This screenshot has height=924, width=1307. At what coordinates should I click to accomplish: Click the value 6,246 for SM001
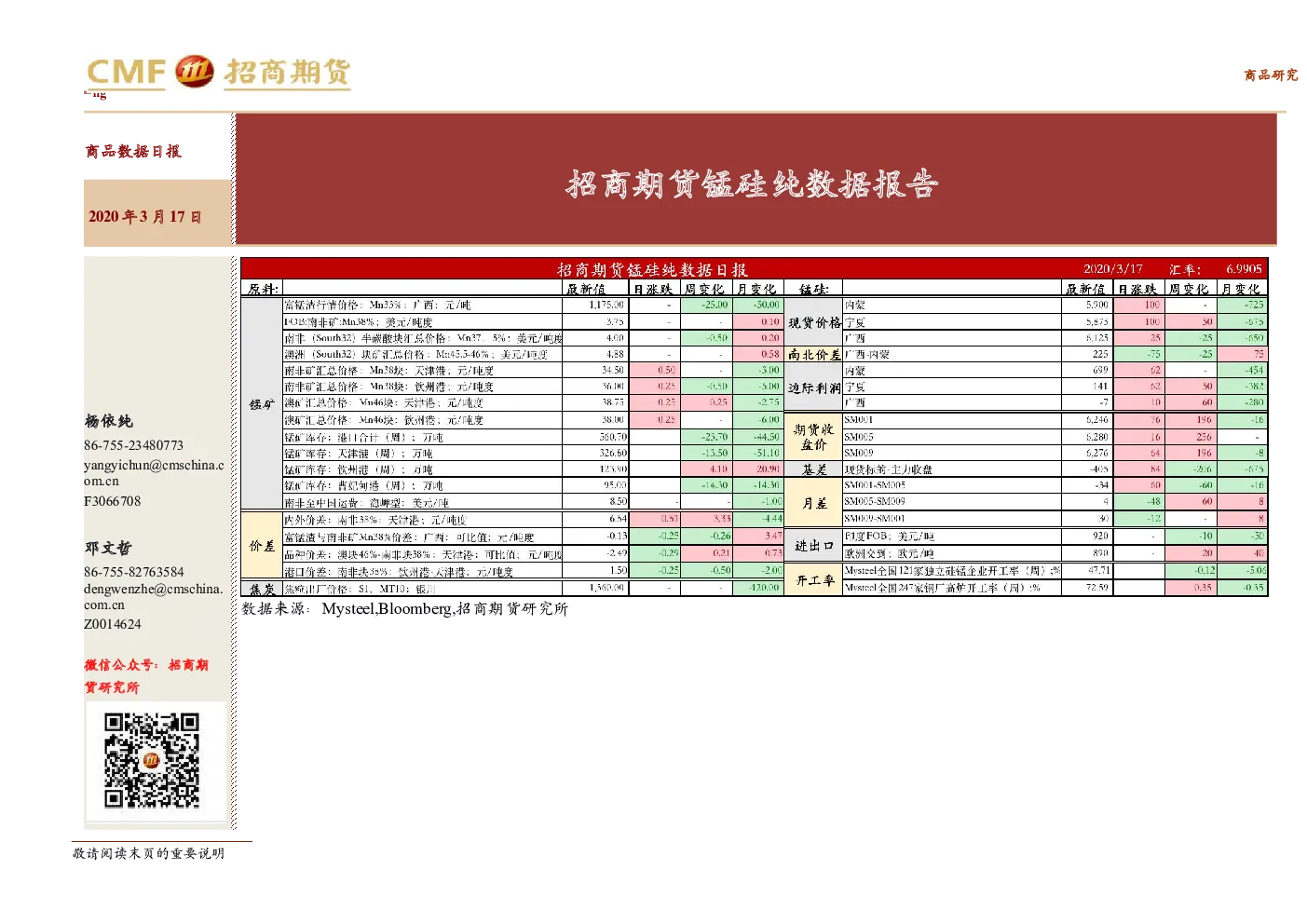coord(1097,420)
